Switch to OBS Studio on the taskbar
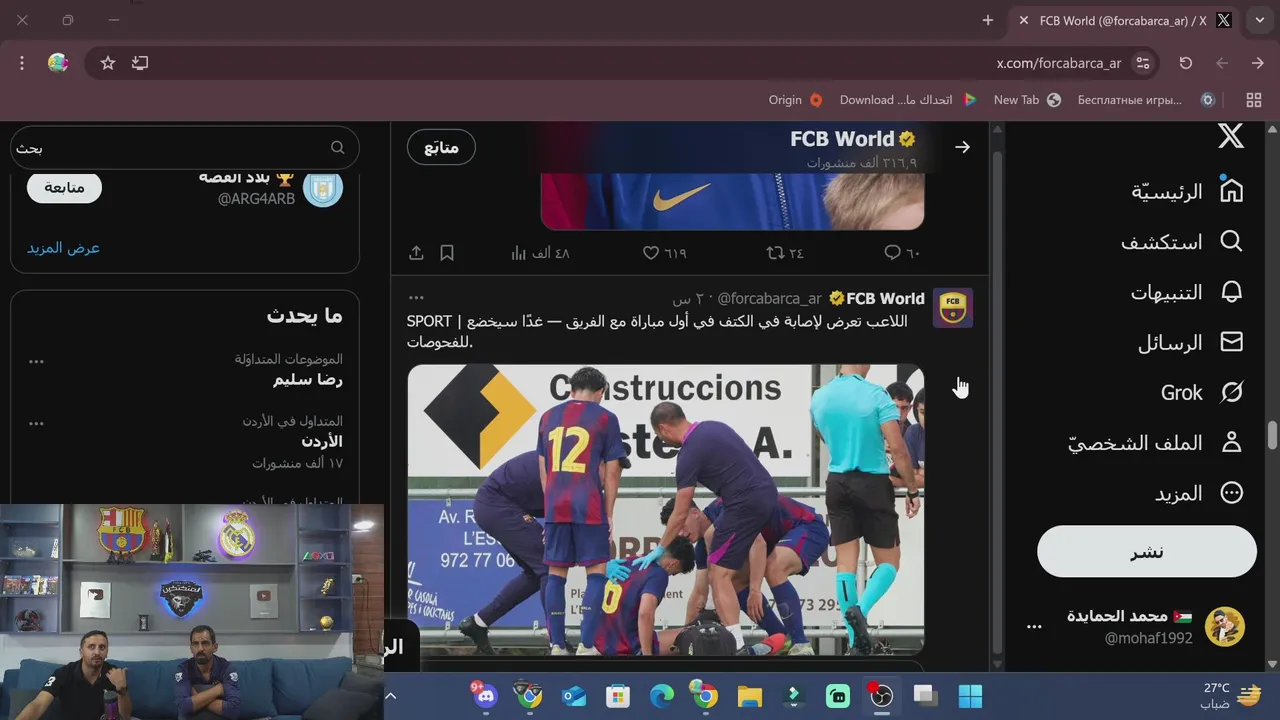This screenshot has height=720, width=1280. pyautogui.click(x=881, y=695)
